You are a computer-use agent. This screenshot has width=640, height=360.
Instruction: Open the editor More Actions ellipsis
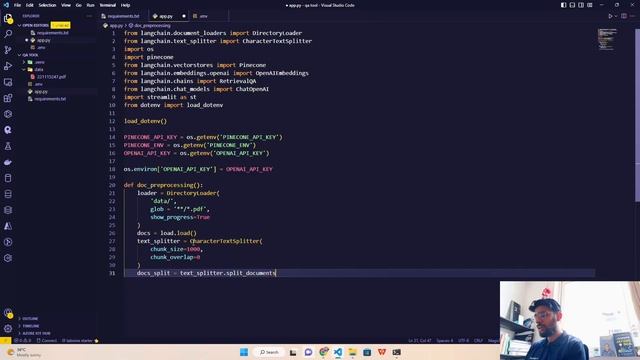click(x=633, y=16)
